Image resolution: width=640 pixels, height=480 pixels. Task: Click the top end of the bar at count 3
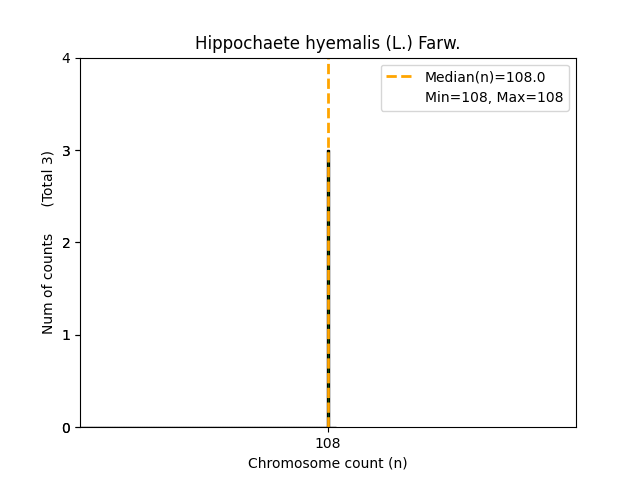328,152
